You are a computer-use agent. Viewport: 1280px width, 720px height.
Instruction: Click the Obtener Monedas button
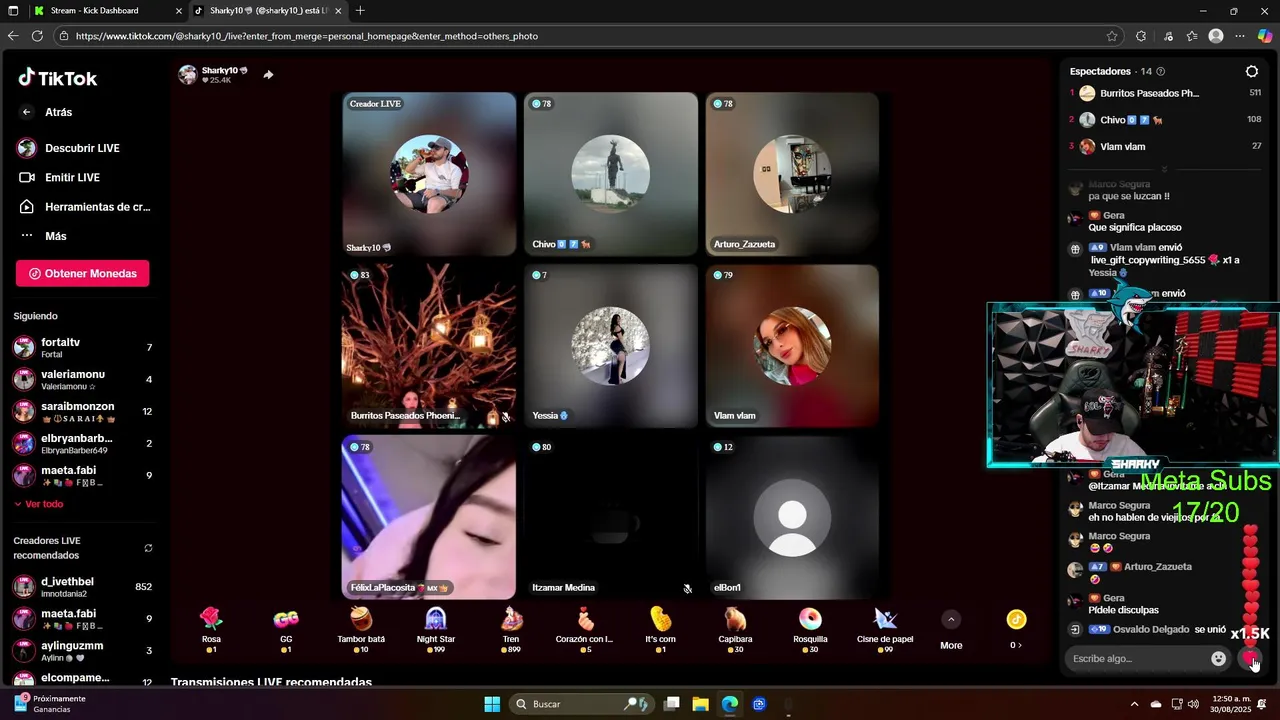click(82, 273)
